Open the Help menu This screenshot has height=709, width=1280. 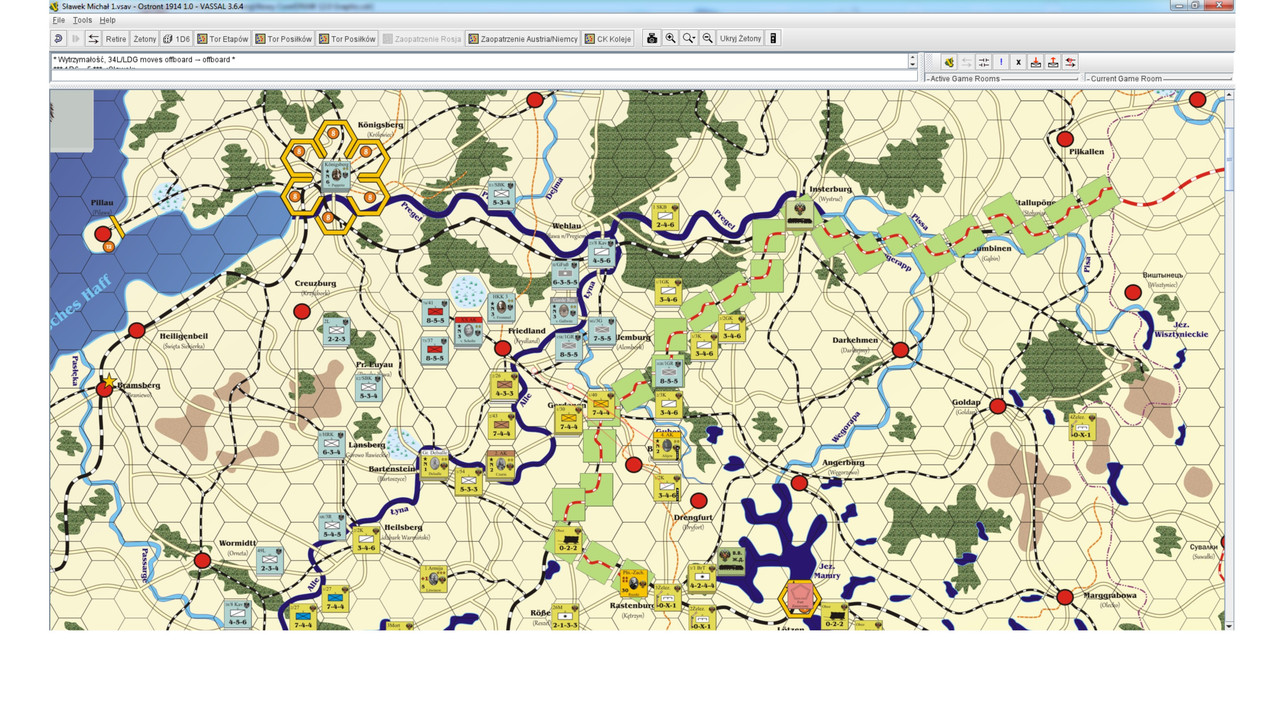click(x=108, y=20)
